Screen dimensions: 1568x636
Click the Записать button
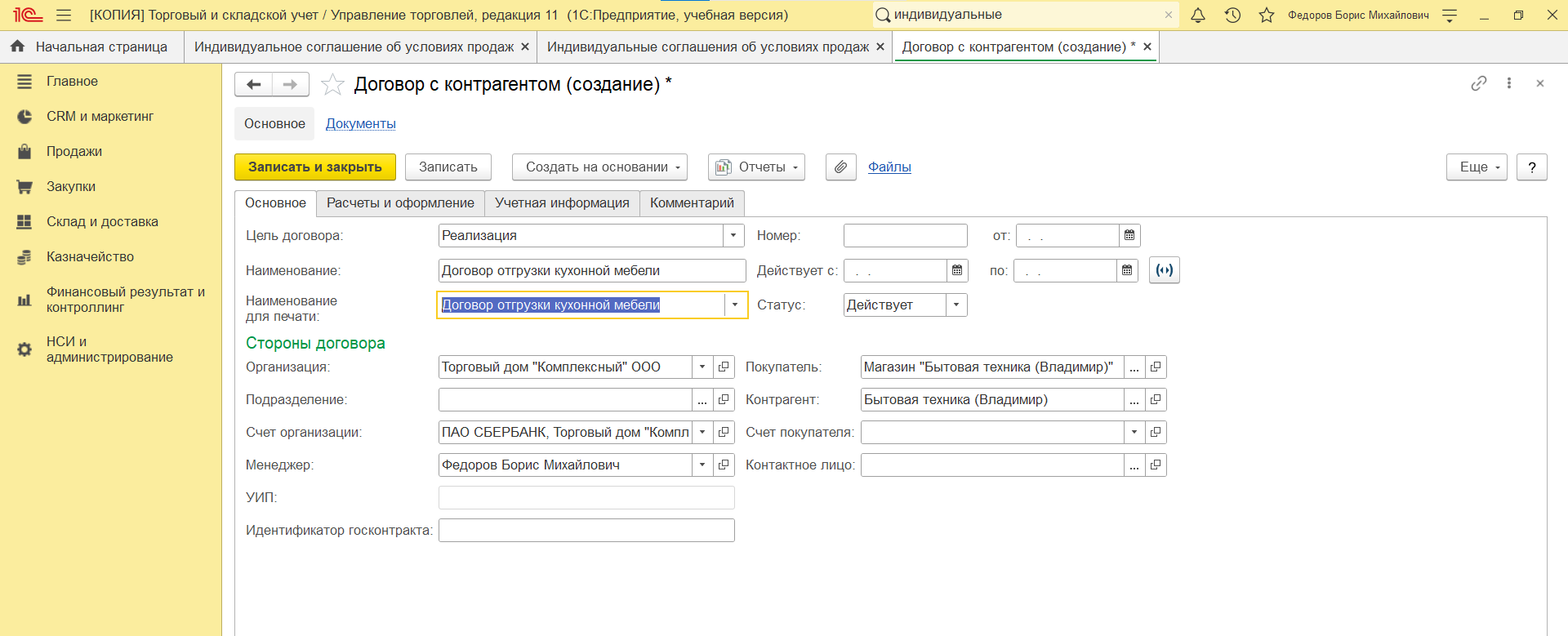point(448,167)
